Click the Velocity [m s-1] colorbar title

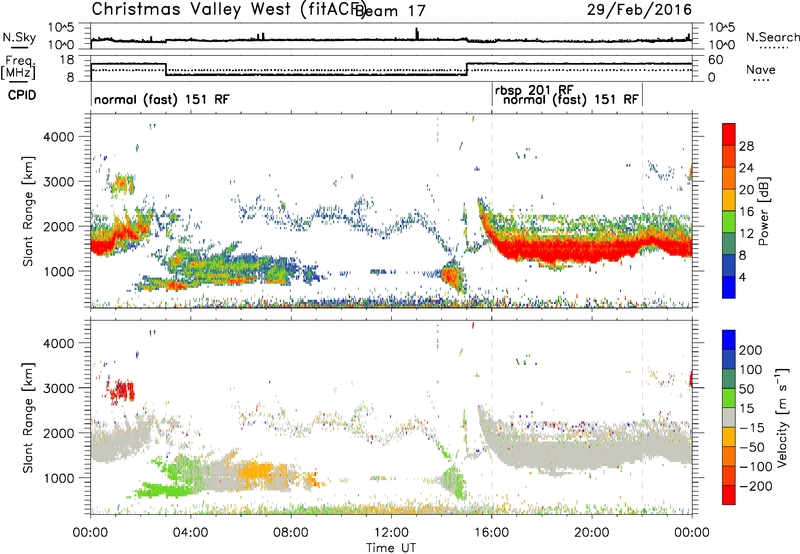tap(782, 417)
